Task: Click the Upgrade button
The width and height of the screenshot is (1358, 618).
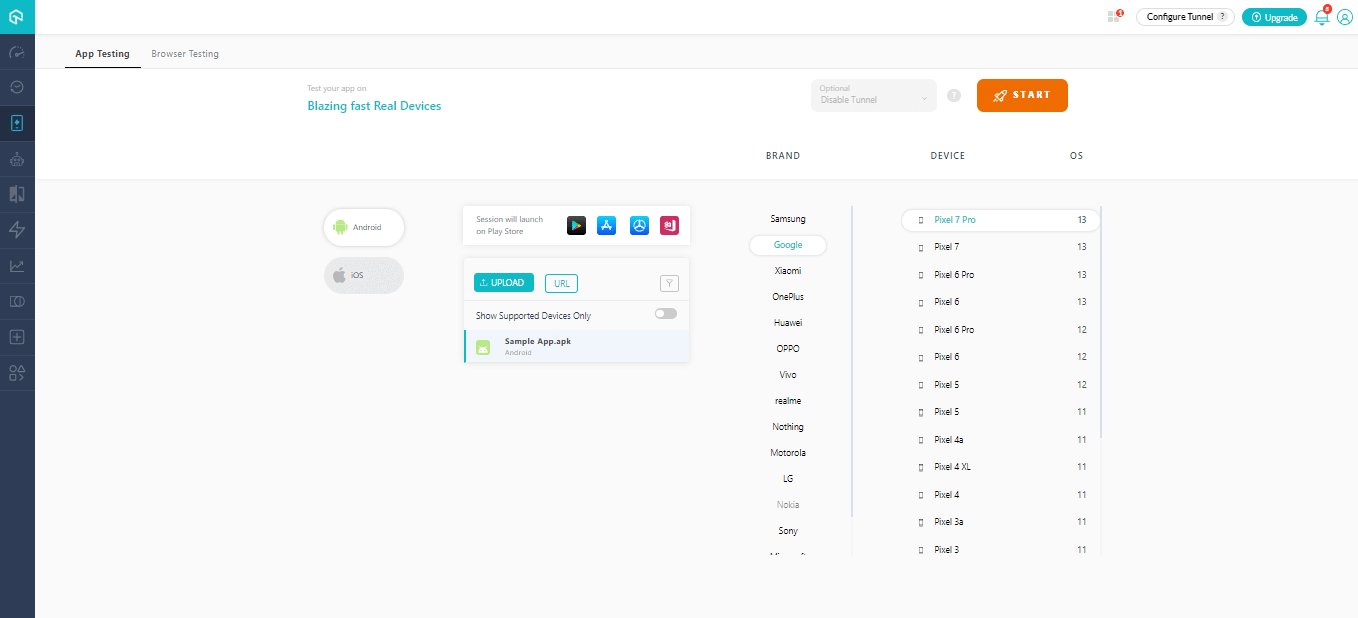Action: (x=1274, y=17)
